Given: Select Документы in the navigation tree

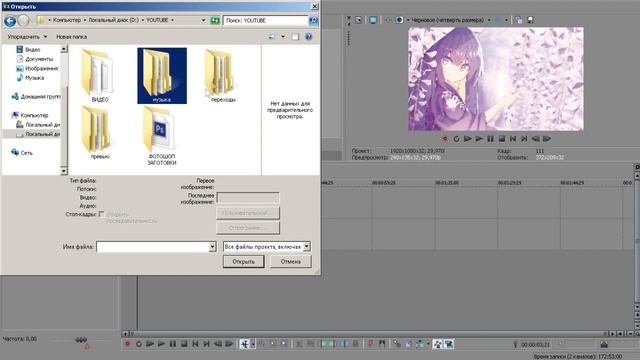Looking at the screenshot, I should (39, 59).
